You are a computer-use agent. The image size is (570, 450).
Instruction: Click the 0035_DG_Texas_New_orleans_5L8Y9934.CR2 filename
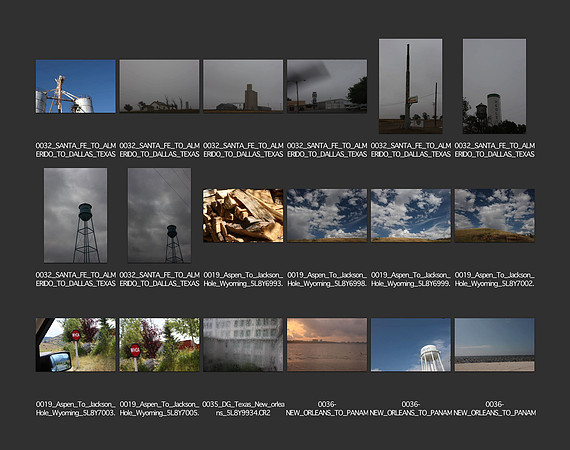click(243, 409)
